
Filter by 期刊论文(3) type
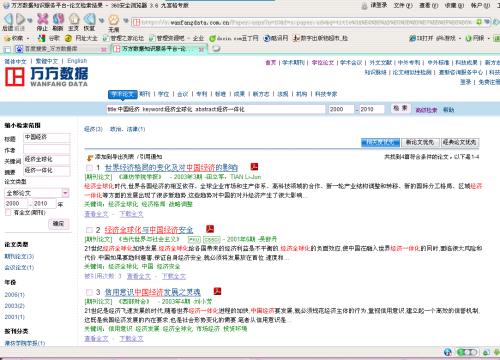pos(19,256)
